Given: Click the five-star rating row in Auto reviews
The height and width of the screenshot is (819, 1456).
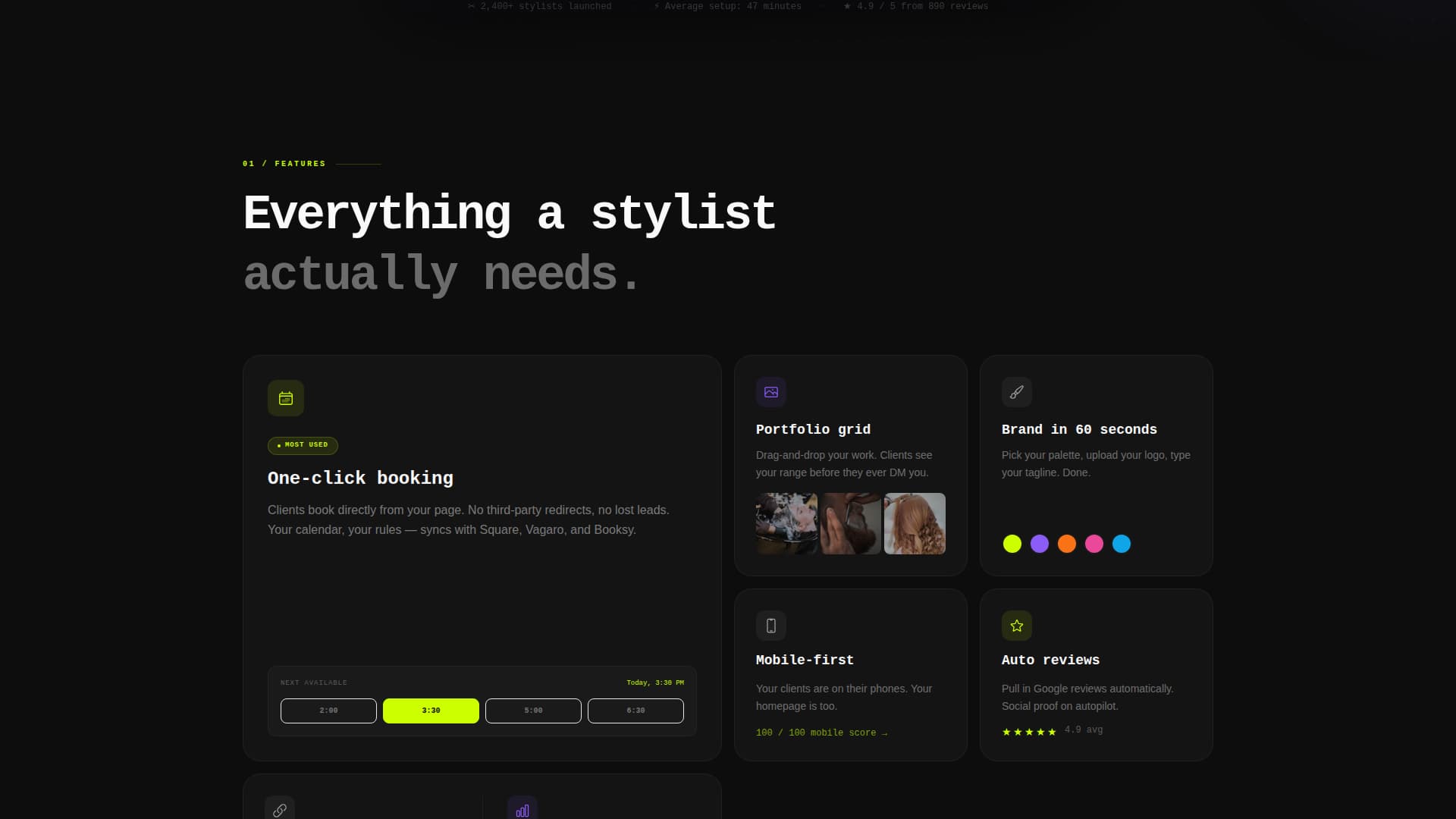Looking at the screenshot, I should (x=1029, y=732).
